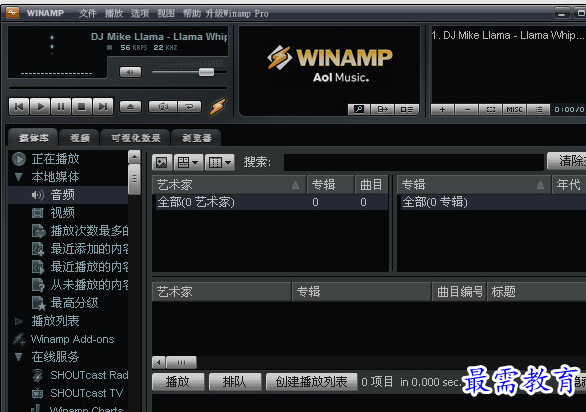The width and height of the screenshot is (586, 412).
Task: Click the export arrow button under logo
Action: [x=382, y=110]
